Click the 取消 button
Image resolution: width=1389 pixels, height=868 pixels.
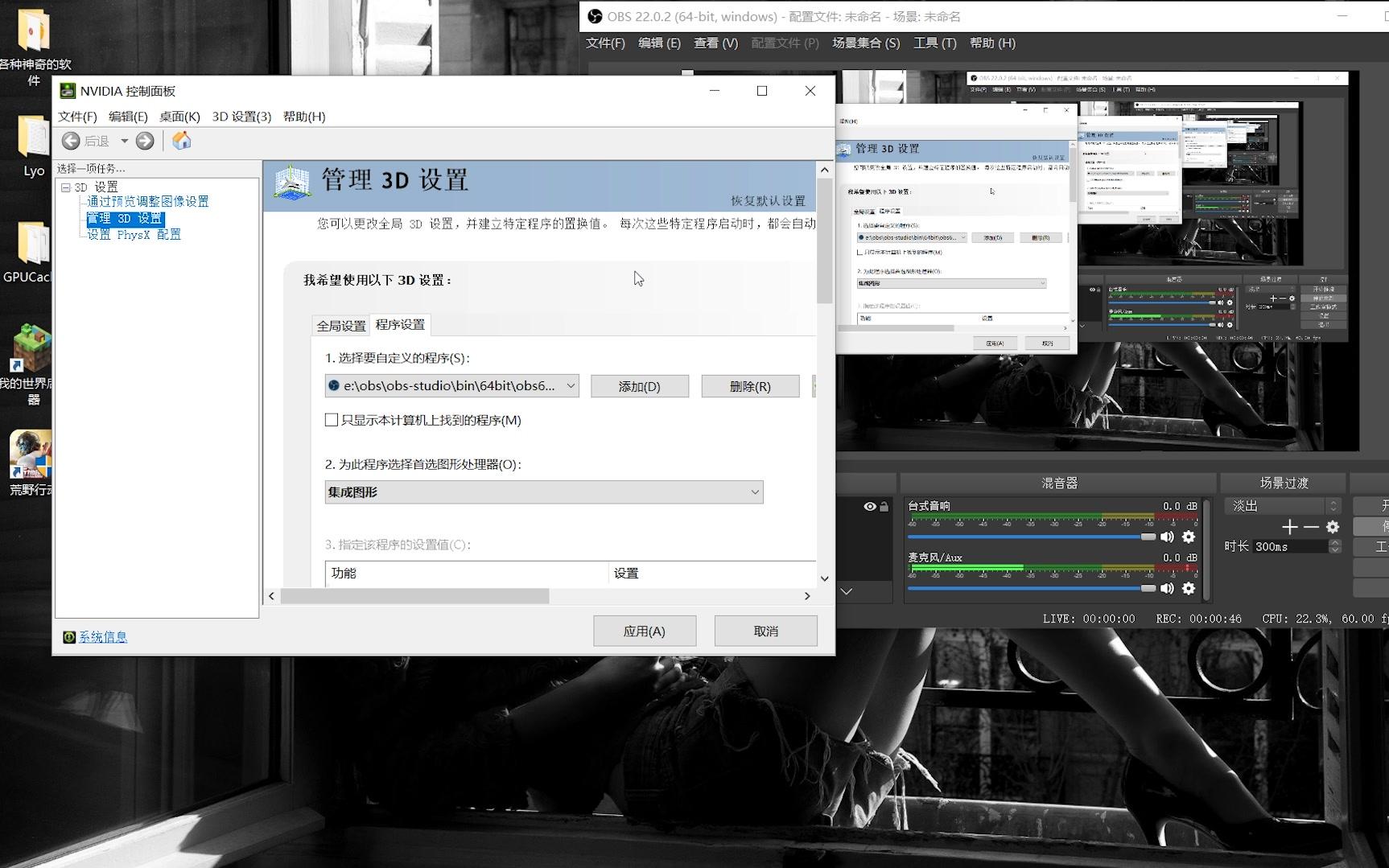765,631
